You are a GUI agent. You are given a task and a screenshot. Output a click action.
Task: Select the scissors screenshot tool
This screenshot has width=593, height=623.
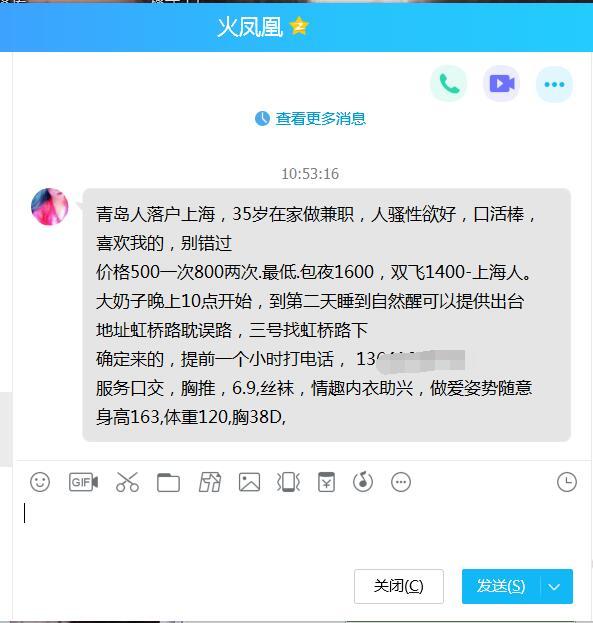pyautogui.click(x=127, y=482)
